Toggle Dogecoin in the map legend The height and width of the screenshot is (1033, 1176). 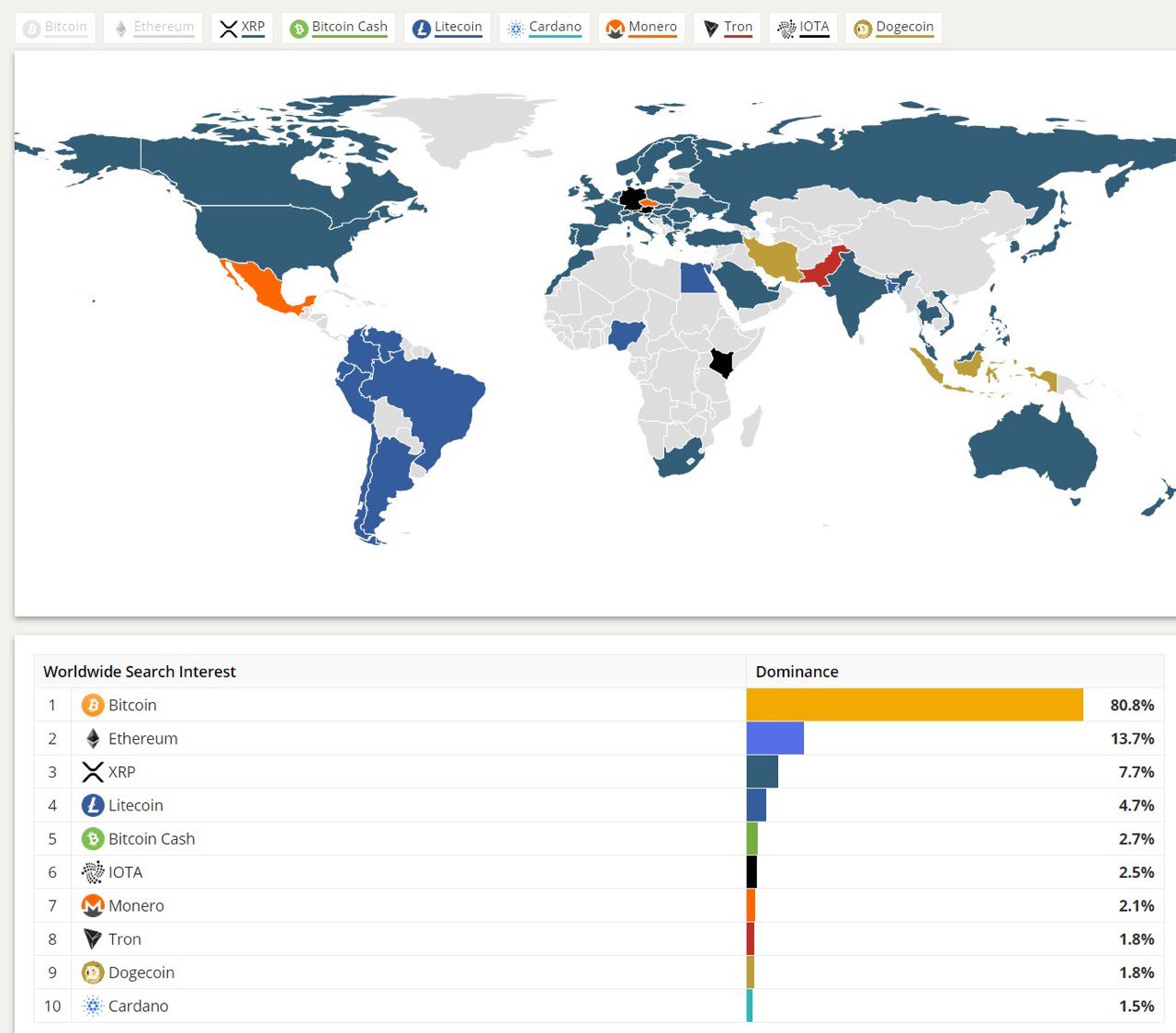(x=893, y=28)
